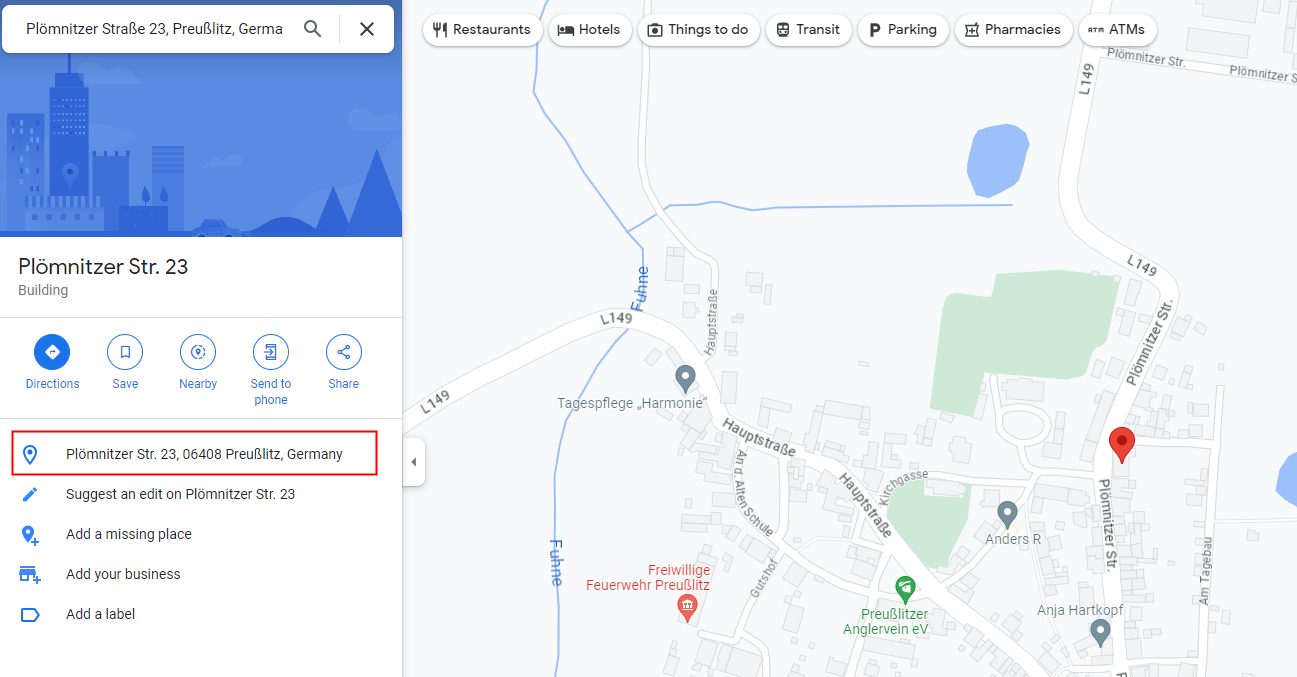The height and width of the screenshot is (677, 1297).
Task: Open Directions for Plömnitzer Str. 23
Action: (x=52, y=363)
